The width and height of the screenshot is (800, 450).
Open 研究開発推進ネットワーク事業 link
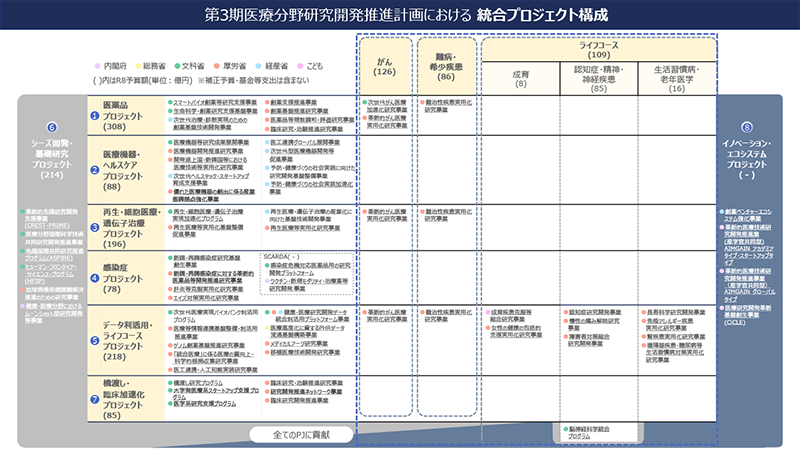pyautogui.click(x=306, y=392)
